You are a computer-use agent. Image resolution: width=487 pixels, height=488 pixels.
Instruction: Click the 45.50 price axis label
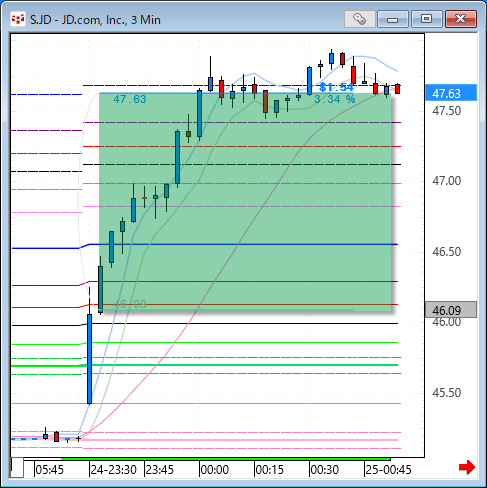[446, 393]
